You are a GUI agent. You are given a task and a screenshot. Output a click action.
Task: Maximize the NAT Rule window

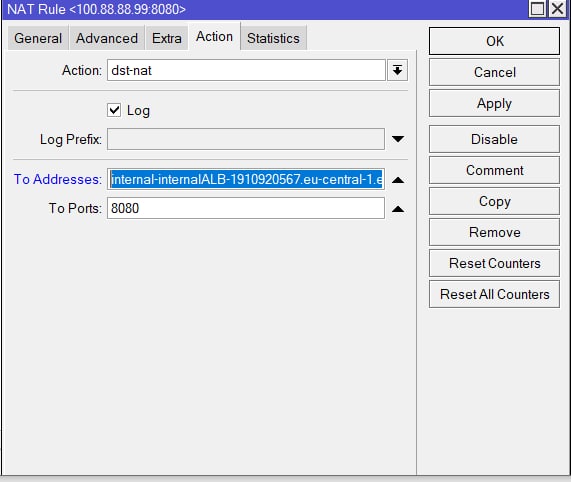pyautogui.click(x=537, y=8)
